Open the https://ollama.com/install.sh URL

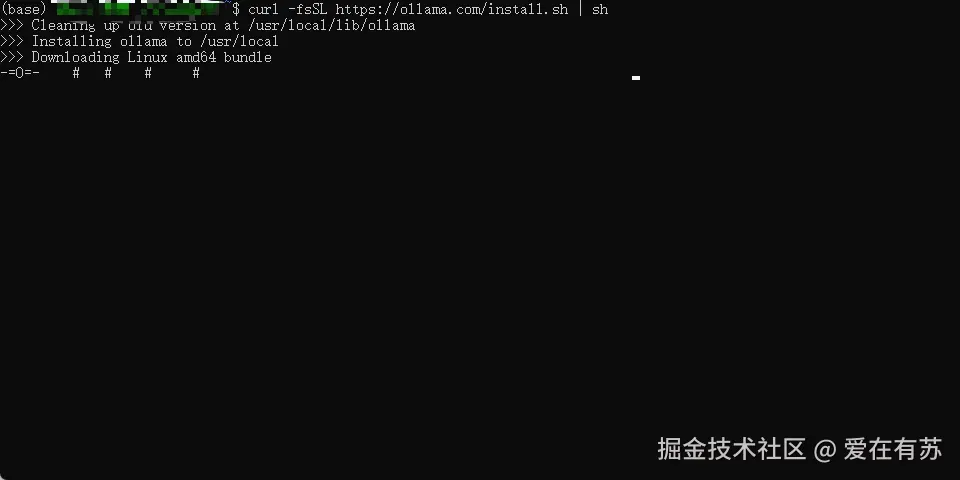452,9
